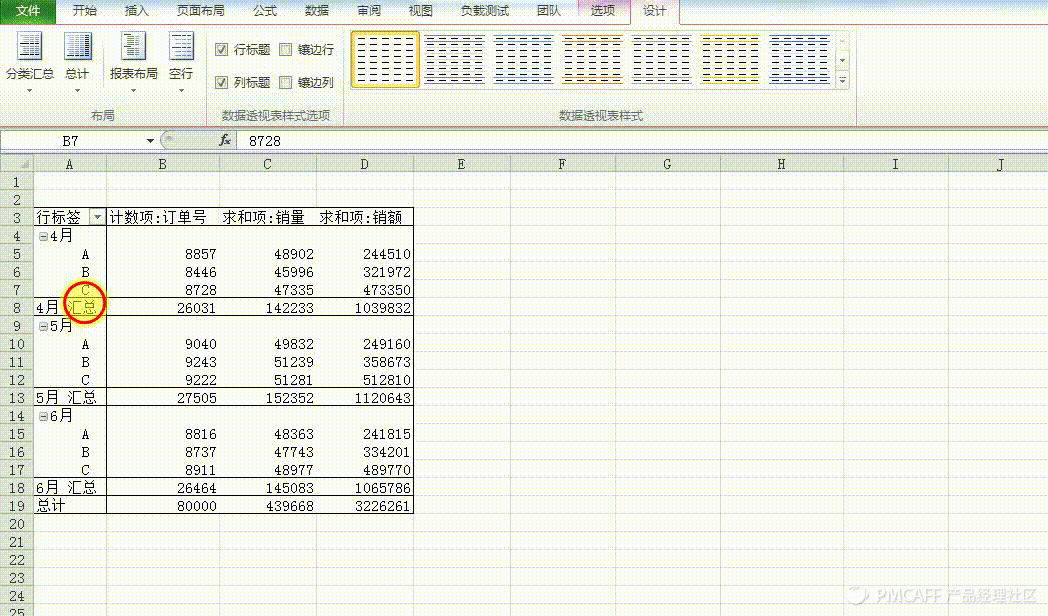The height and width of the screenshot is (616, 1048).
Task: Open the 文件 file menu
Action: (x=28, y=11)
